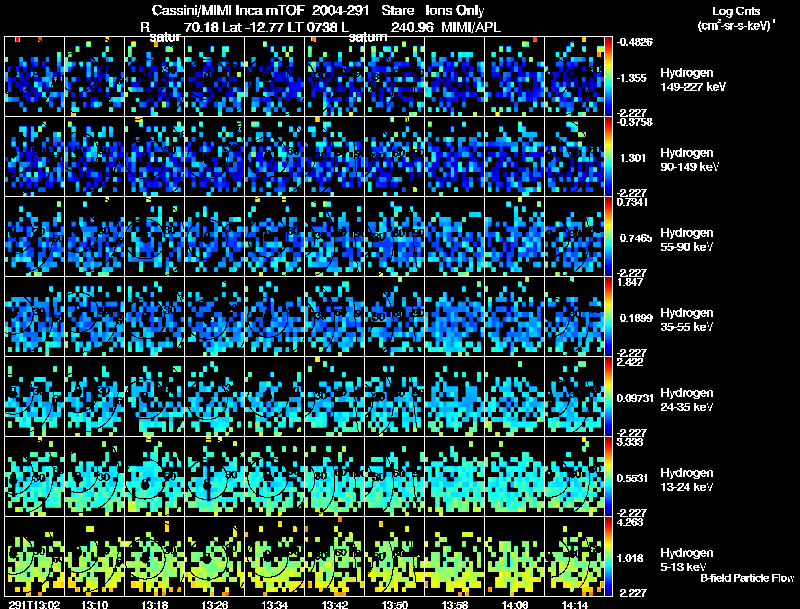Open the 55-90 keV image panel at 13:34
800x609 pixels.
pos(274,236)
